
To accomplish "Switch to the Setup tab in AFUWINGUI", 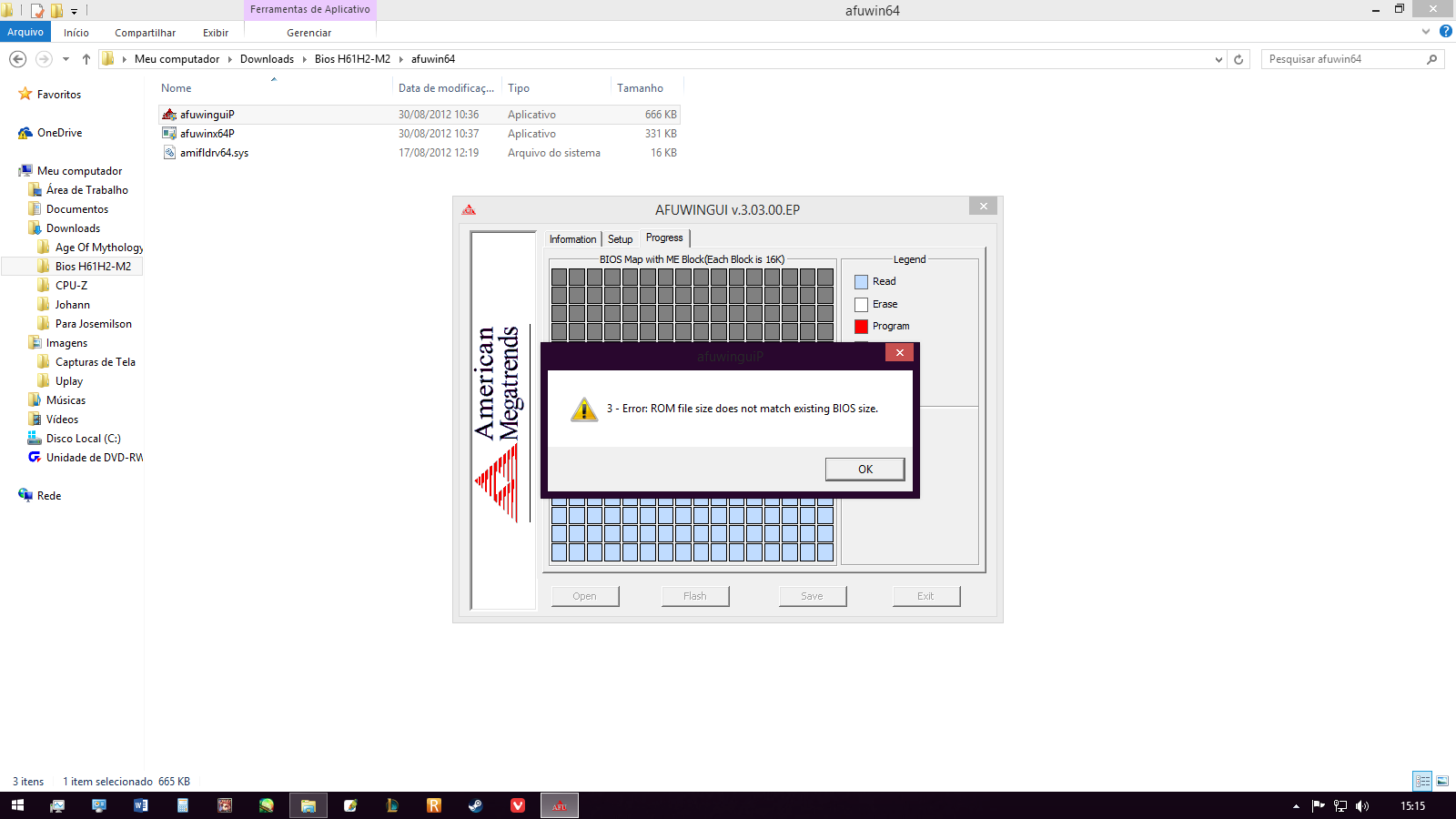I will coord(620,239).
